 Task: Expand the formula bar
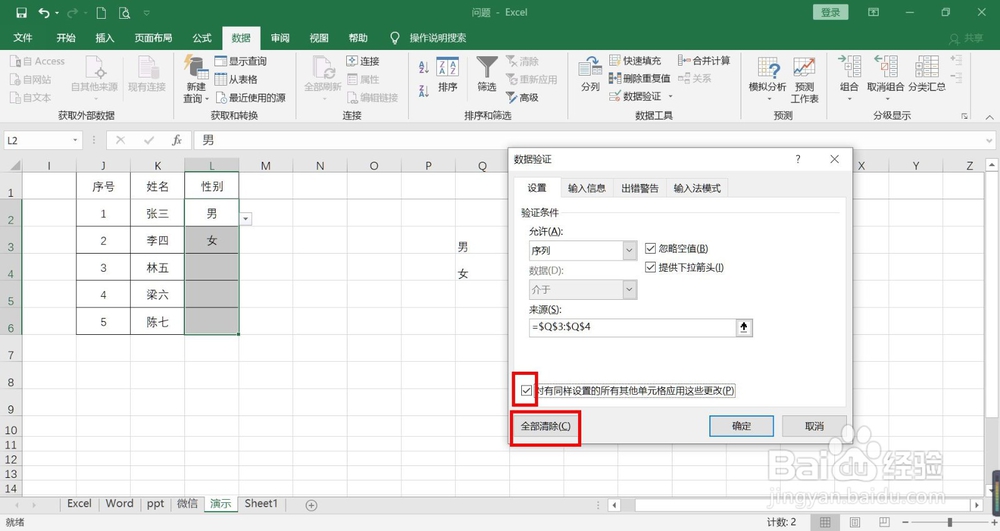tap(989, 140)
